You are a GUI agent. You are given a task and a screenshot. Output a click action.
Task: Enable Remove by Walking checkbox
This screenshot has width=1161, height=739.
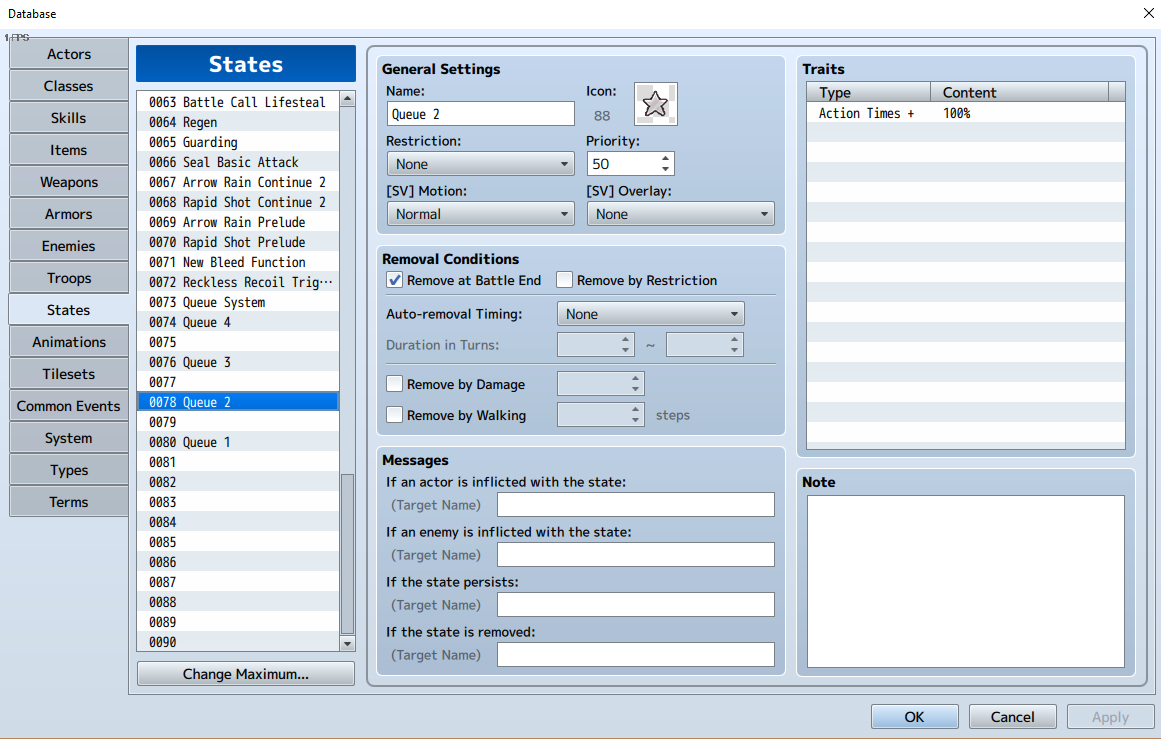(x=395, y=415)
